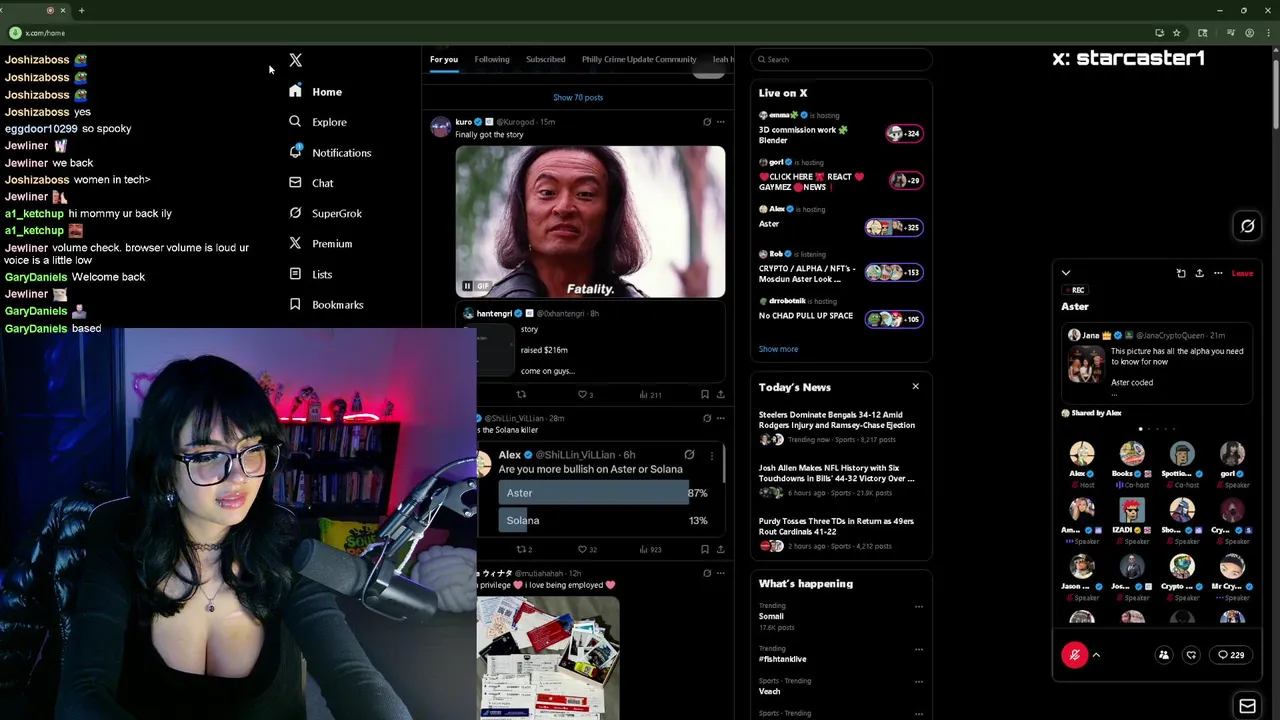1280x720 pixels.
Task: Open Jana's shared post in the space
Action: pos(1157,364)
